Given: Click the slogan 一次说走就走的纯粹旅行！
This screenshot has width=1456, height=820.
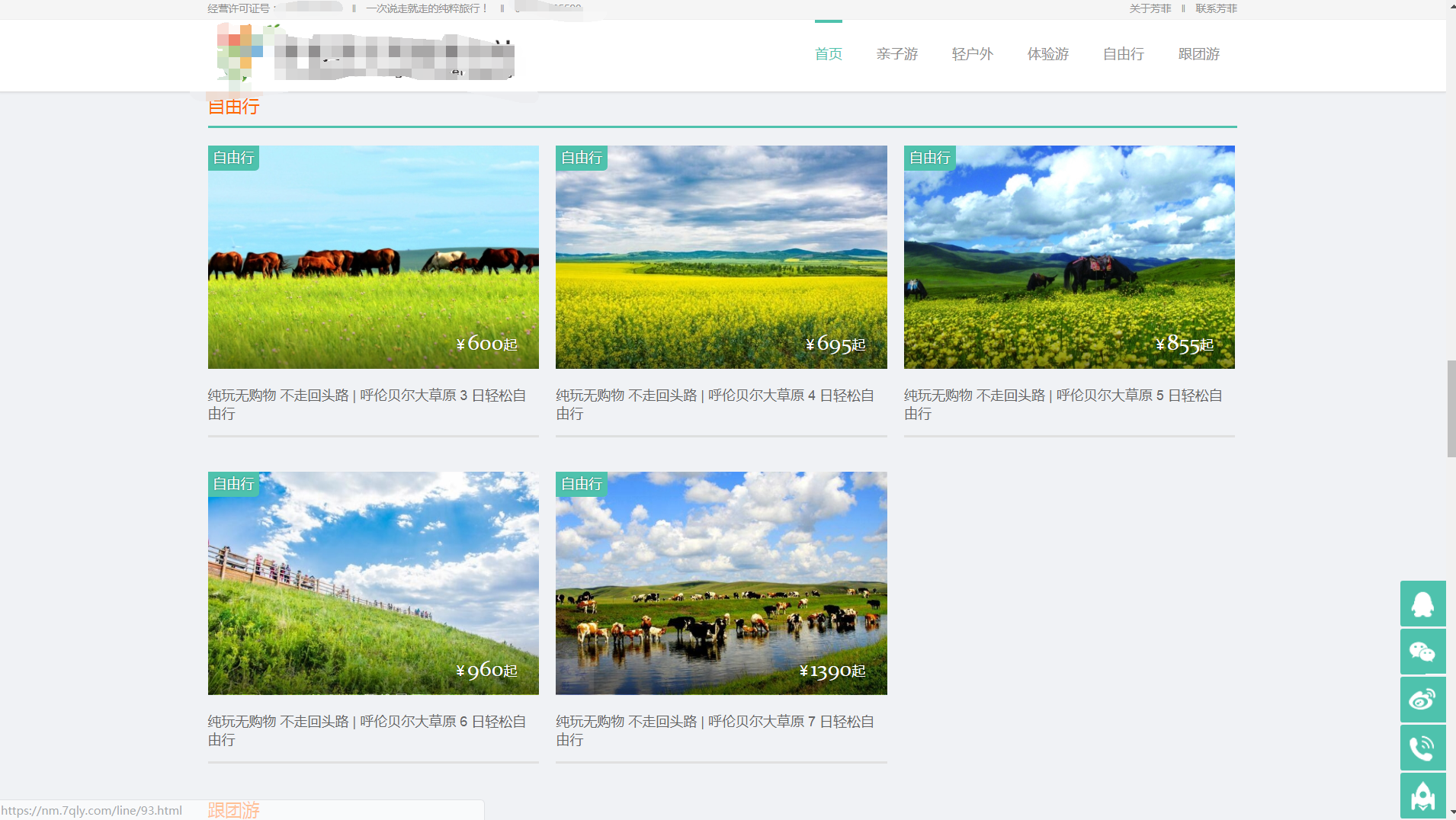Looking at the screenshot, I should [427, 8].
